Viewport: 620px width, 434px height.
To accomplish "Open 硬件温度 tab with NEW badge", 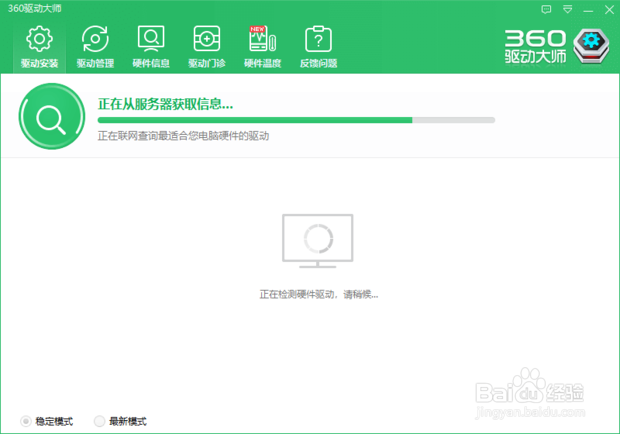I will [x=263, y=47].
